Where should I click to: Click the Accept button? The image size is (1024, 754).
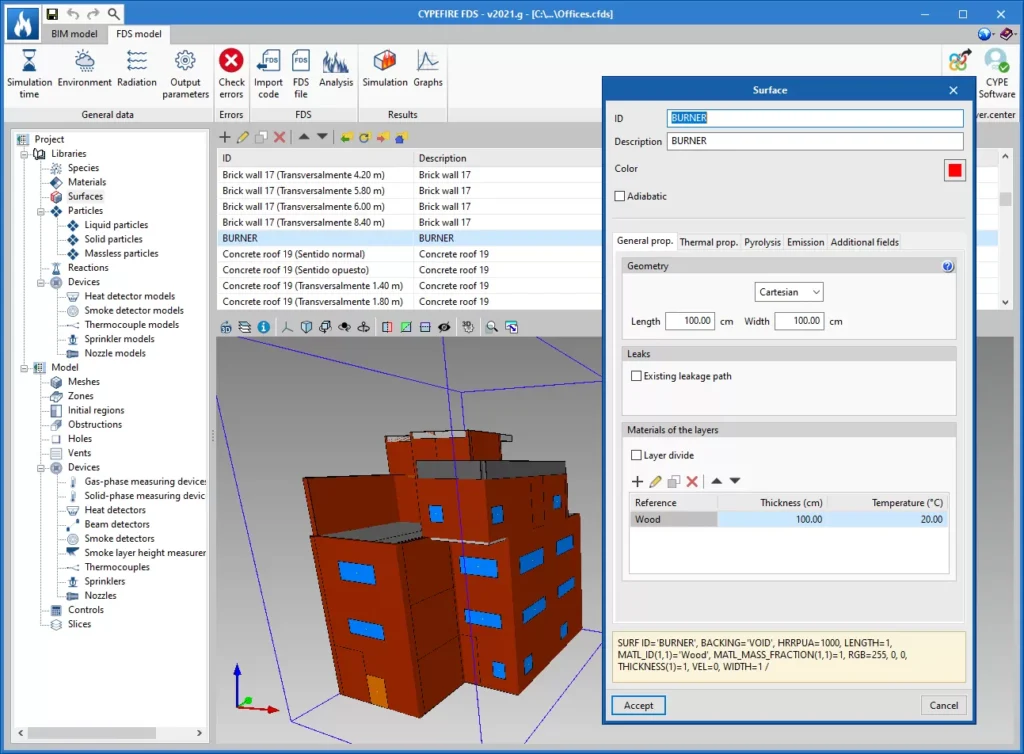point(638,705)
